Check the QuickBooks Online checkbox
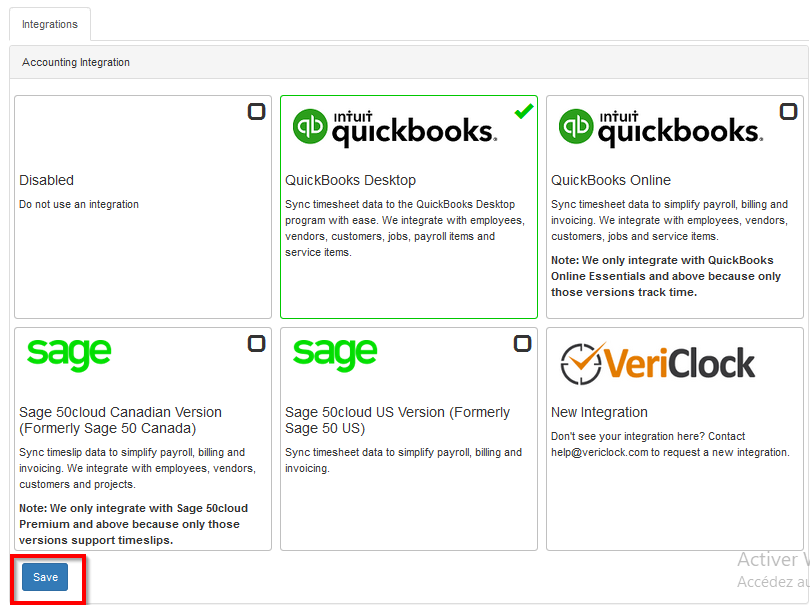Image resolution: width=810 pixels, height=605 pixels. point(788,112)
